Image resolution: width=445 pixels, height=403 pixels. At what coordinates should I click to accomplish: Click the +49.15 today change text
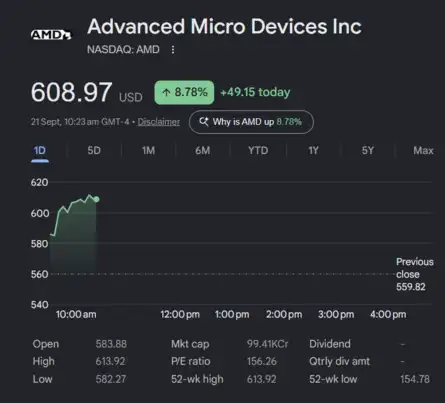[255, 92]
